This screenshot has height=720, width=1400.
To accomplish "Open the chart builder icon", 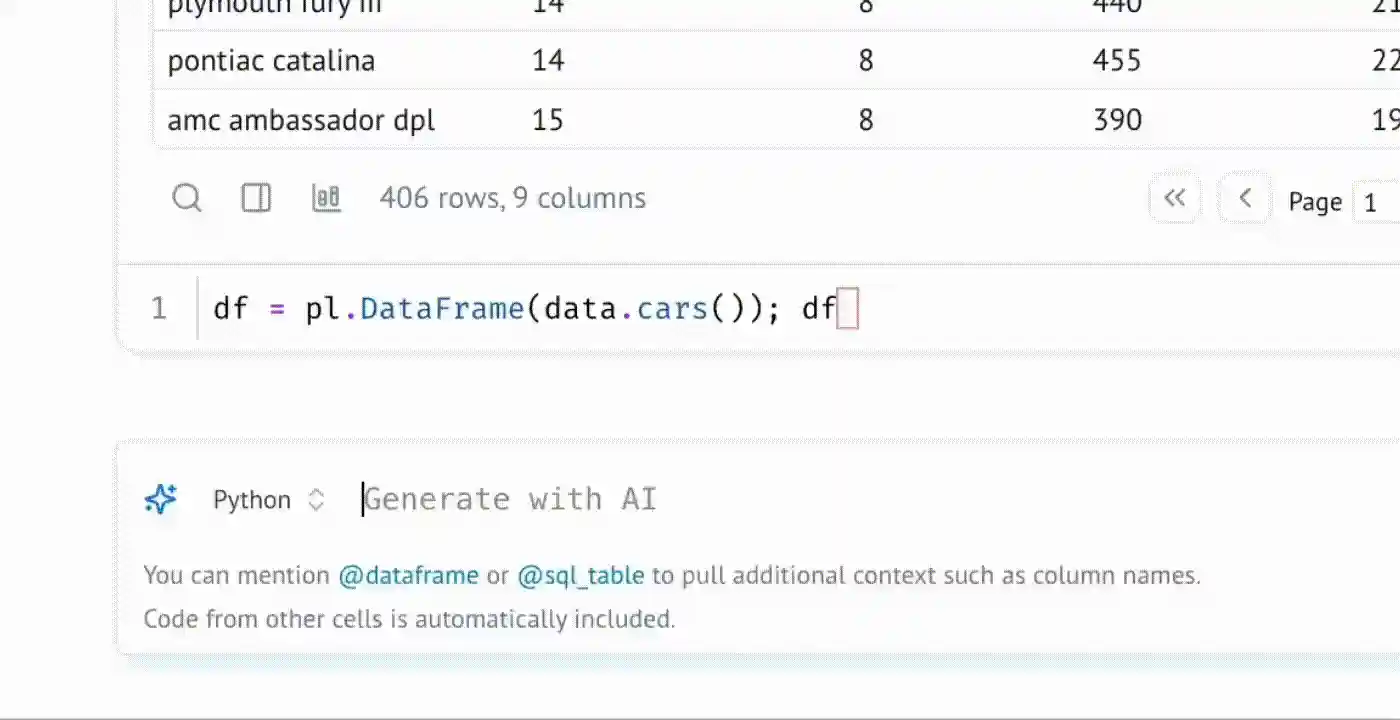I will 326,198.
